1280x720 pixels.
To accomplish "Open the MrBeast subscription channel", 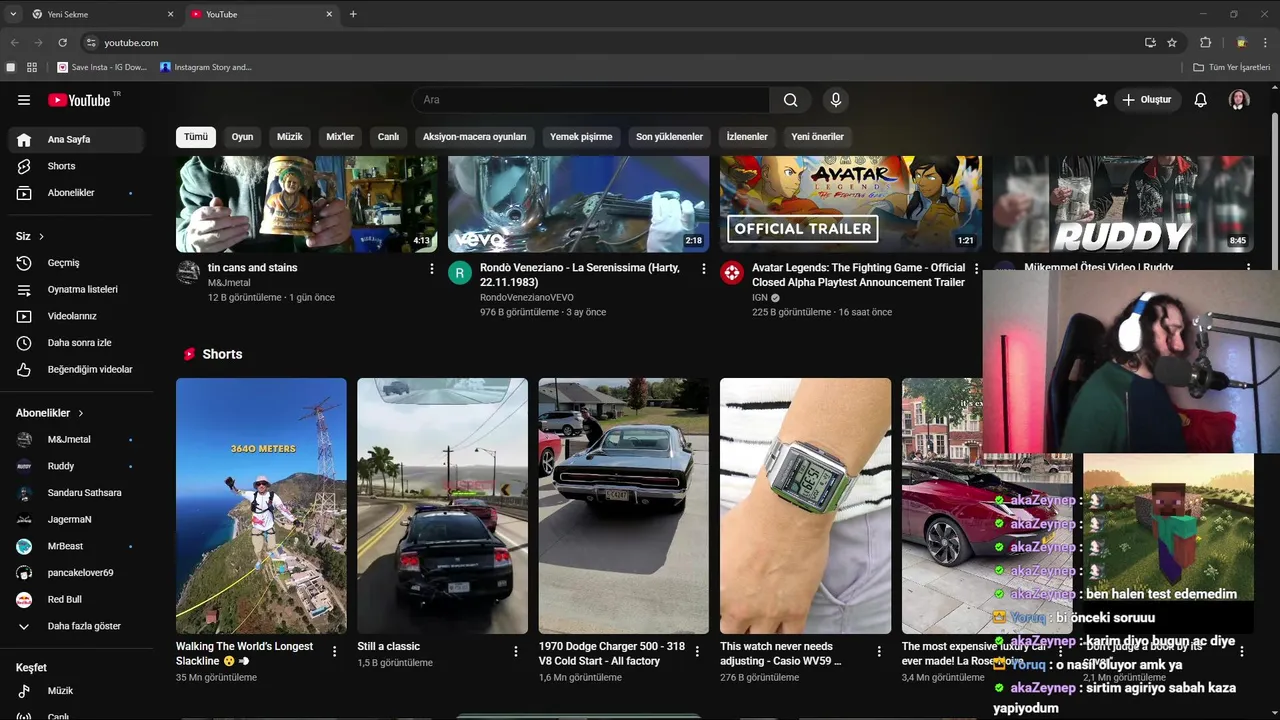I will [76, 546].
